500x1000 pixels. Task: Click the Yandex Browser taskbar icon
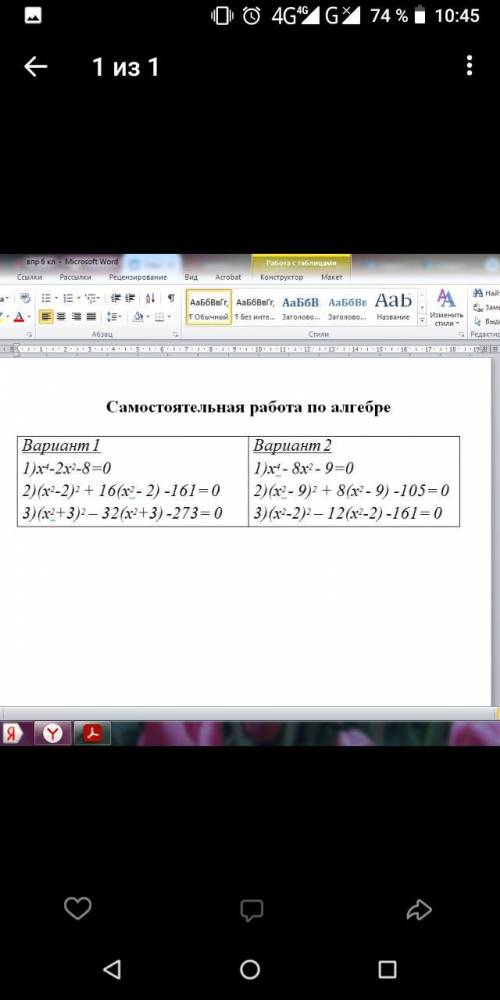pyautogui.click(x=53, y=733)
